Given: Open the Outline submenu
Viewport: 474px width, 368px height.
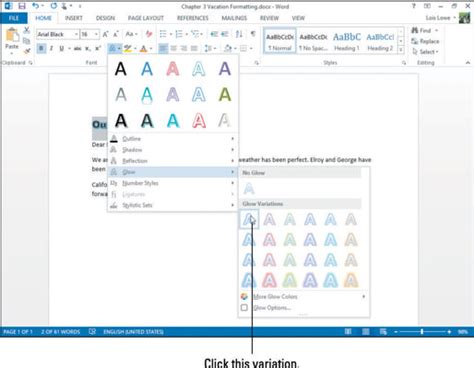Looking at the screenshot, I should [x=172, y=139].
